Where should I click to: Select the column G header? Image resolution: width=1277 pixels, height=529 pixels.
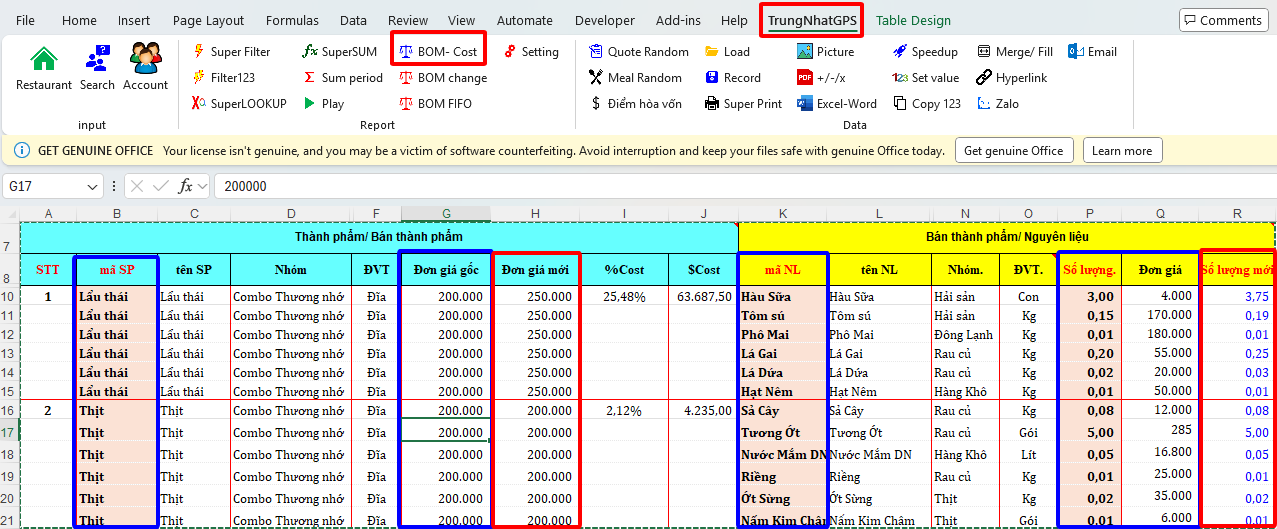click(x=446, y=213)
